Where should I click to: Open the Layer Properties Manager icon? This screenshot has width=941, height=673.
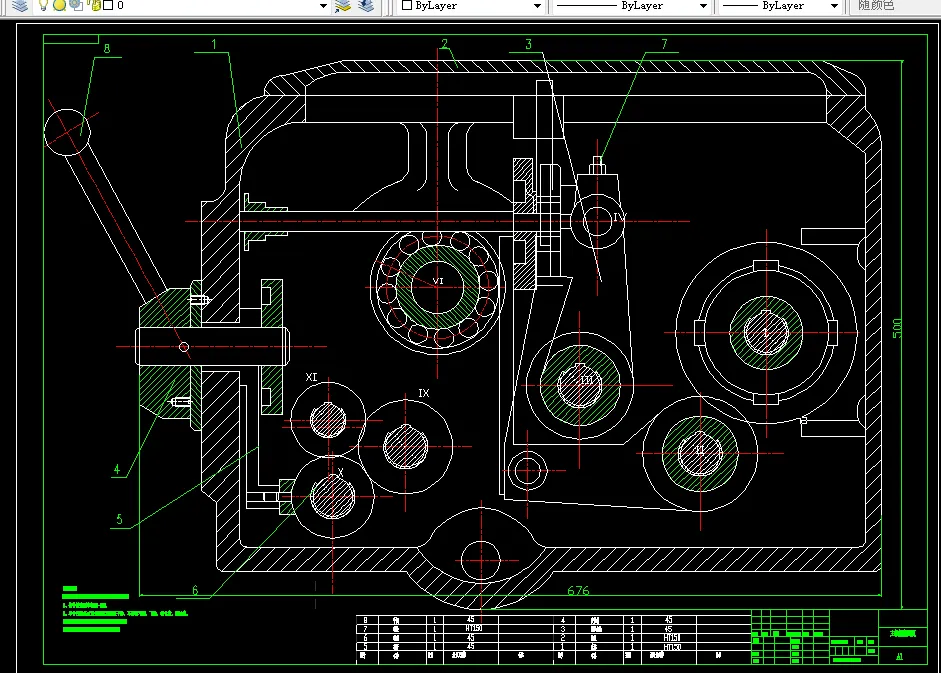(x=20, y=5)
